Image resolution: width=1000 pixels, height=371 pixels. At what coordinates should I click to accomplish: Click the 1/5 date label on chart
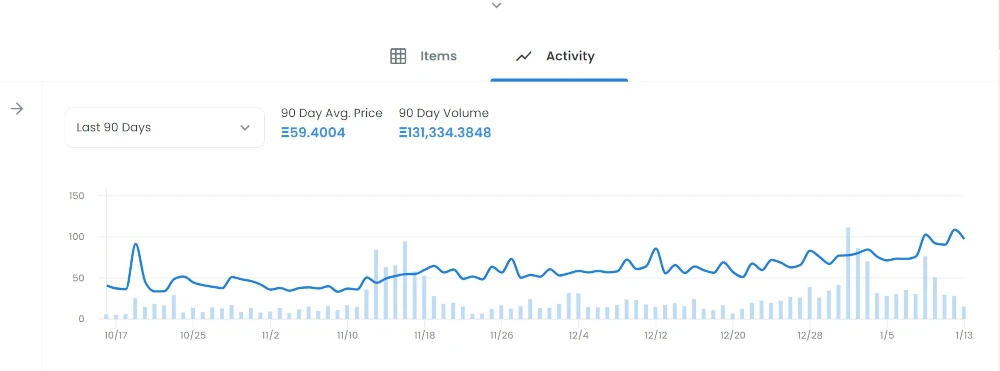coord(886,335)
